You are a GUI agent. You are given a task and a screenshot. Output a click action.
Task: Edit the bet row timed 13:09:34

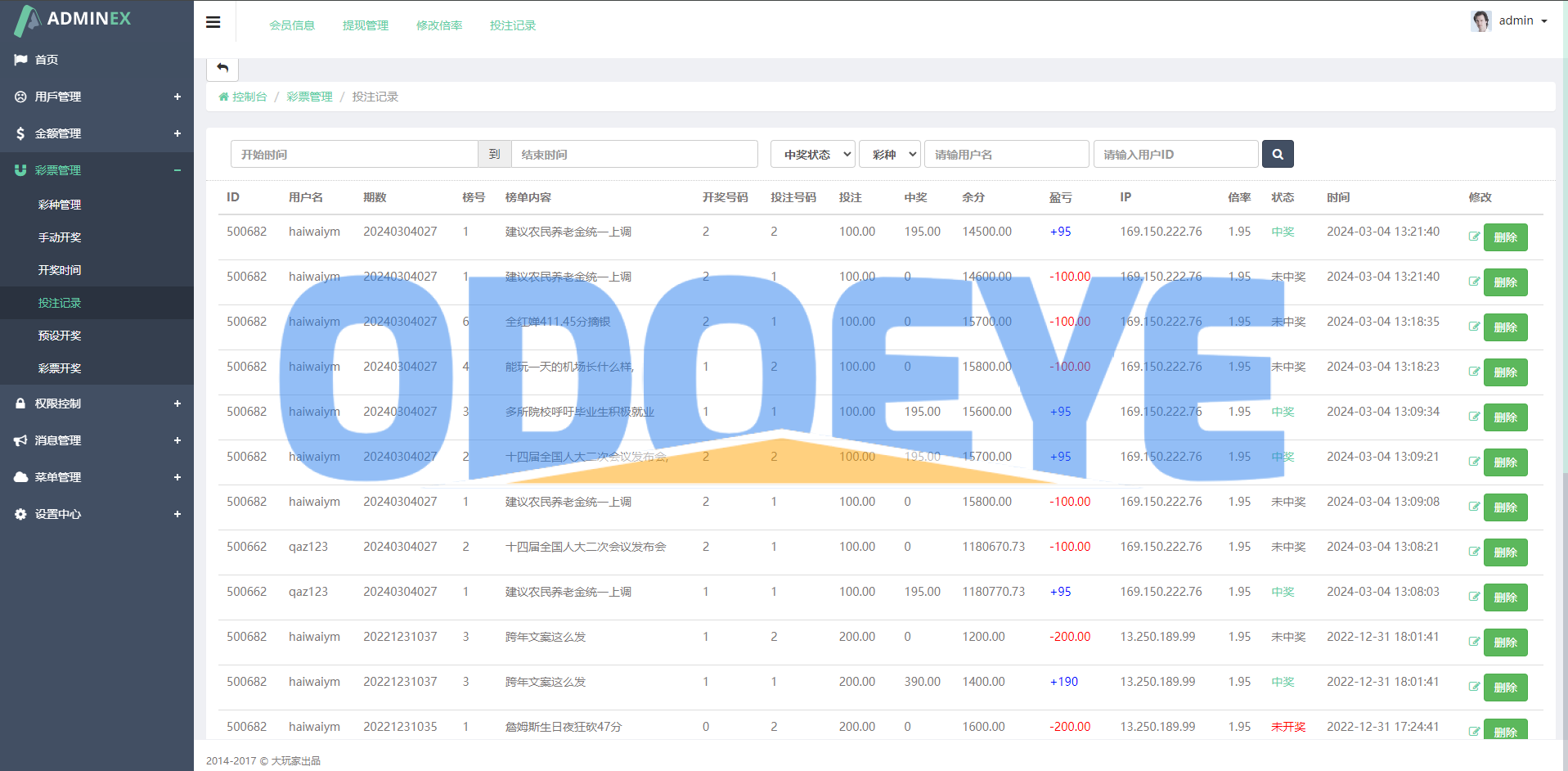coord(1474,417)
